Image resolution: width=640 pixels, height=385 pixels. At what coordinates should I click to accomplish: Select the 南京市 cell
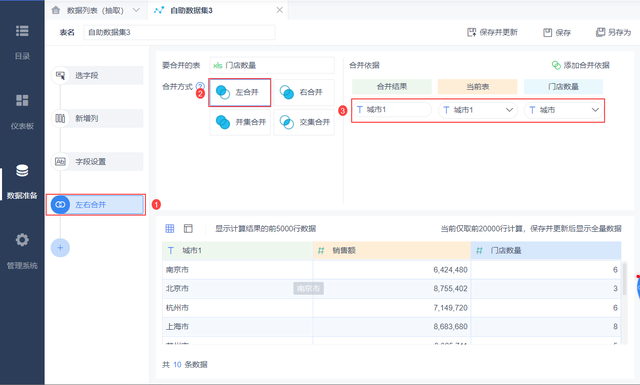(238, 270)
